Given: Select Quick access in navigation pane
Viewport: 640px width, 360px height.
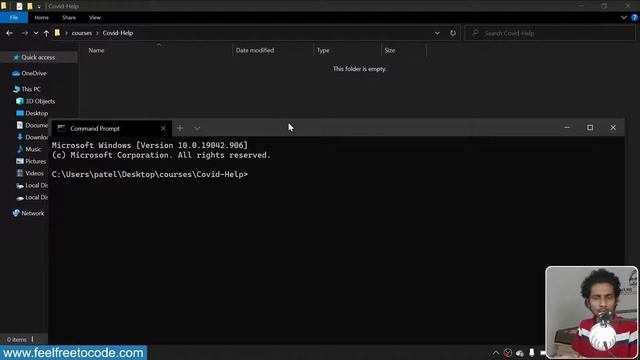Looking at the screenshot, I should pyautogui.click(x=38, y=57).
